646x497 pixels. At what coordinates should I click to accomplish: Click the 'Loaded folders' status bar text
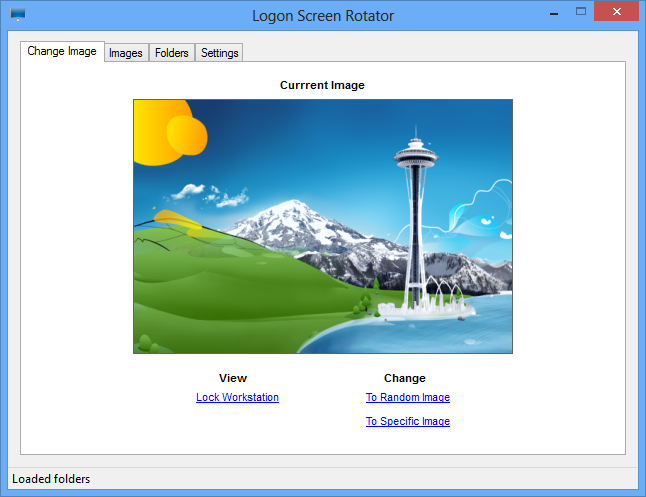[51, 479]
